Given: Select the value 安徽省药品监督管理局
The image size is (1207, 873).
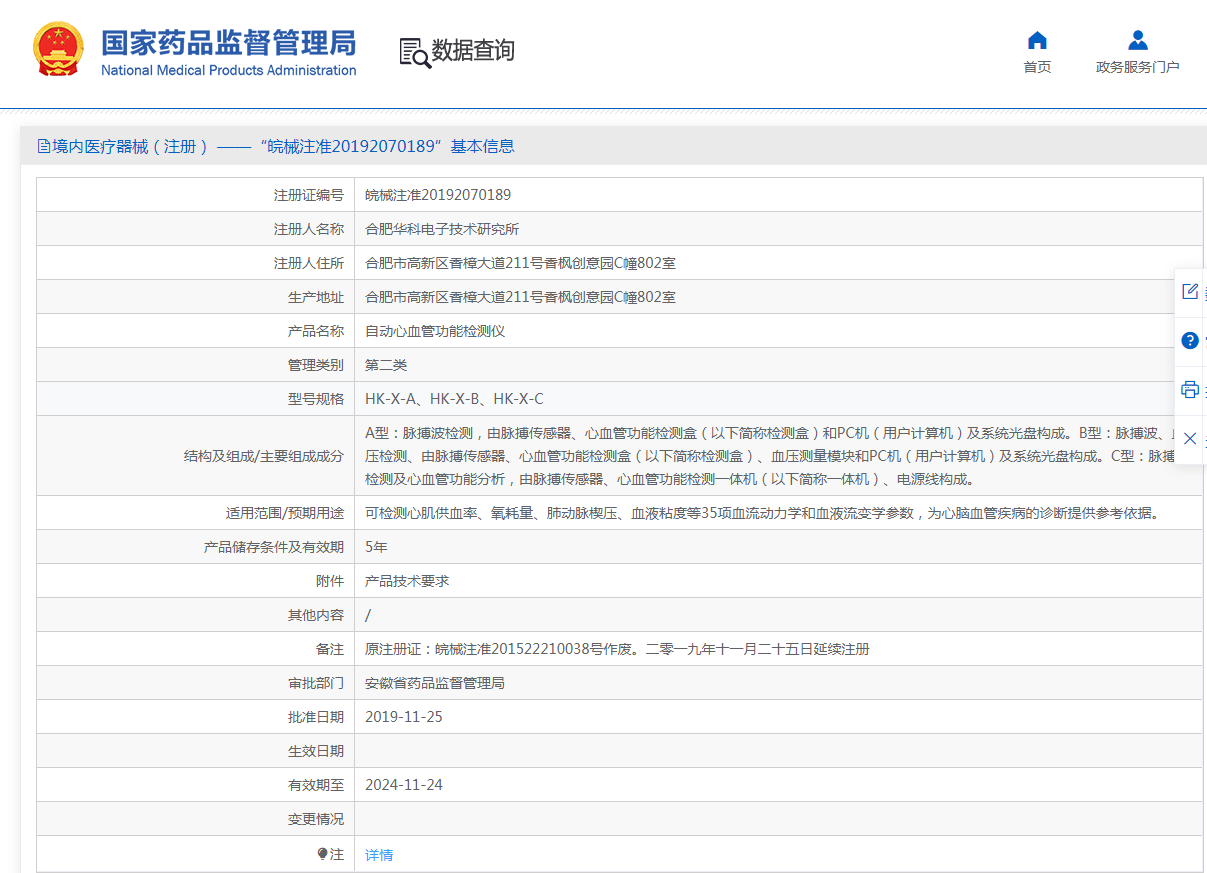Looking at the screenshot, I should 435,683.
